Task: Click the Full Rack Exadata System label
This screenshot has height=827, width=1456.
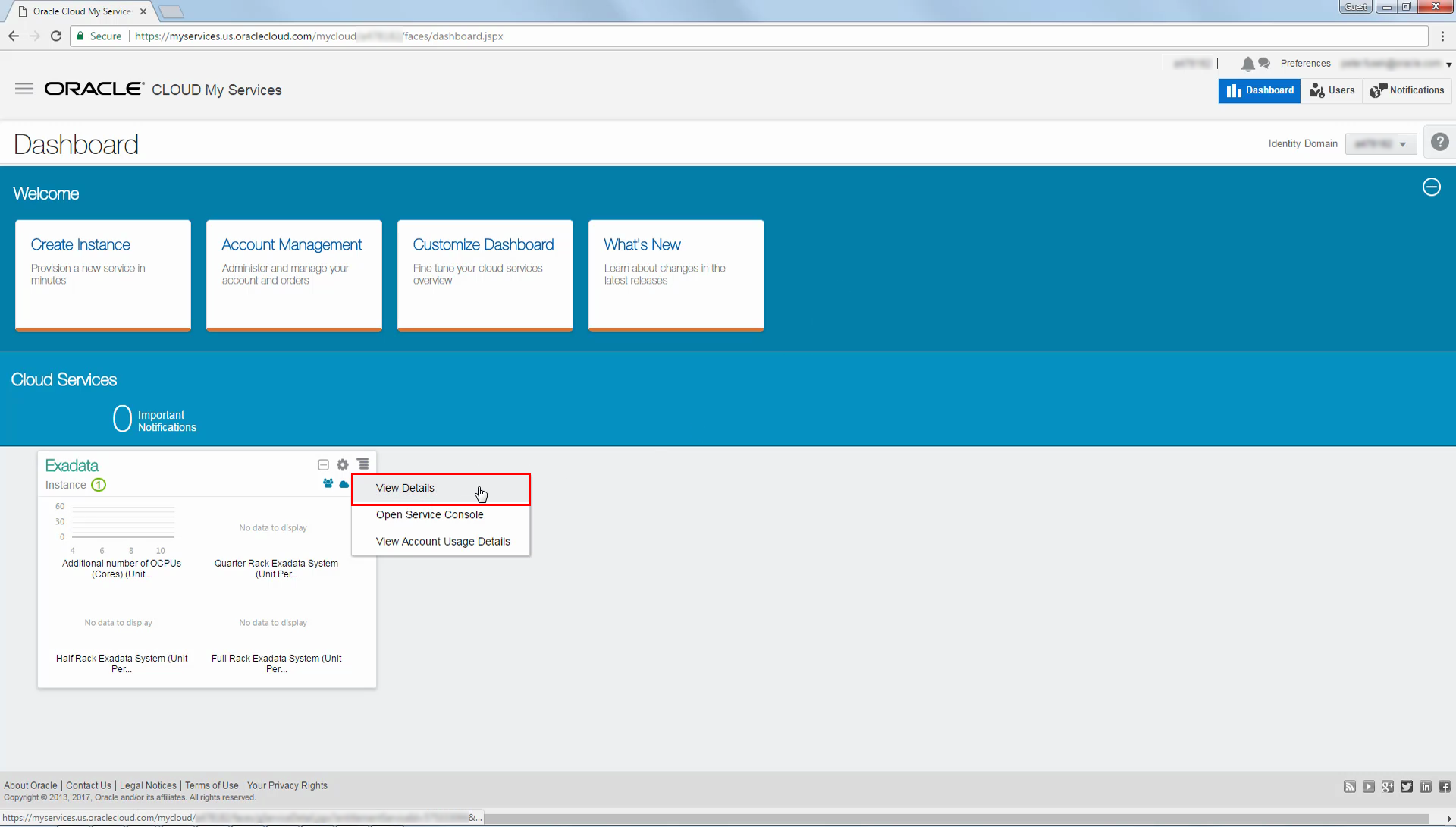Action: (x=276, y=663)
